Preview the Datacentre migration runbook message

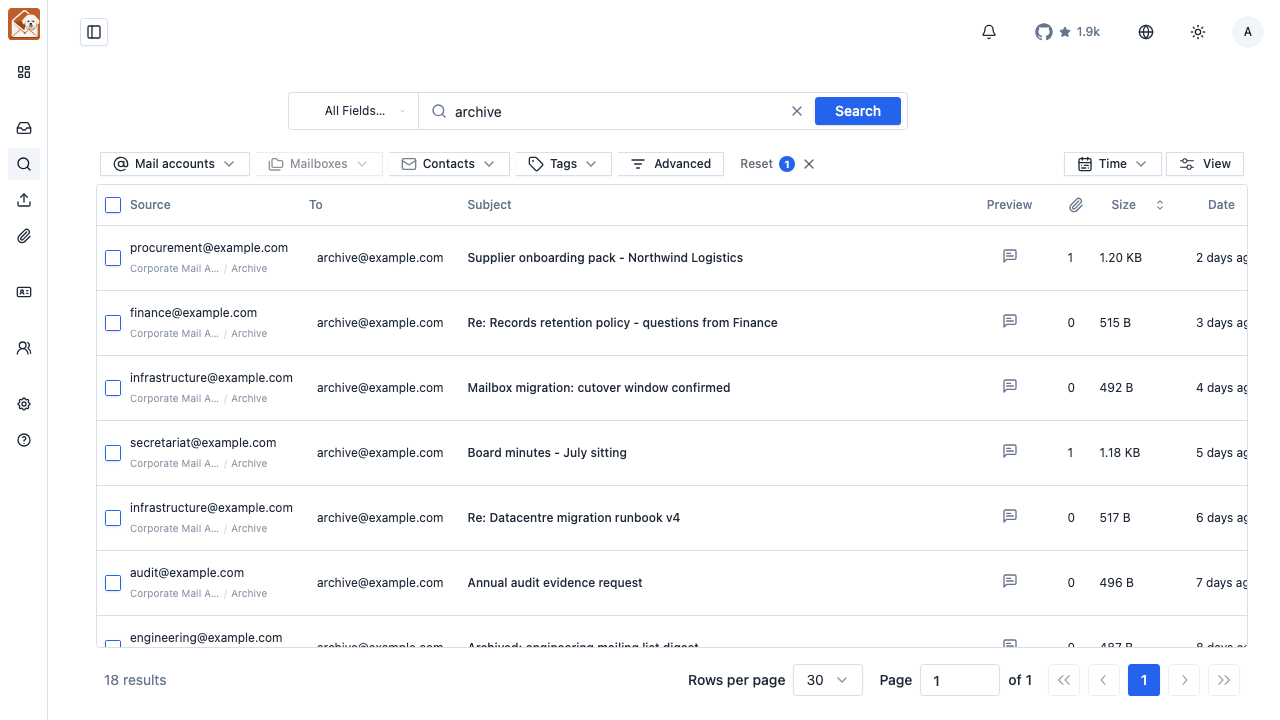tap(1010, 516)
